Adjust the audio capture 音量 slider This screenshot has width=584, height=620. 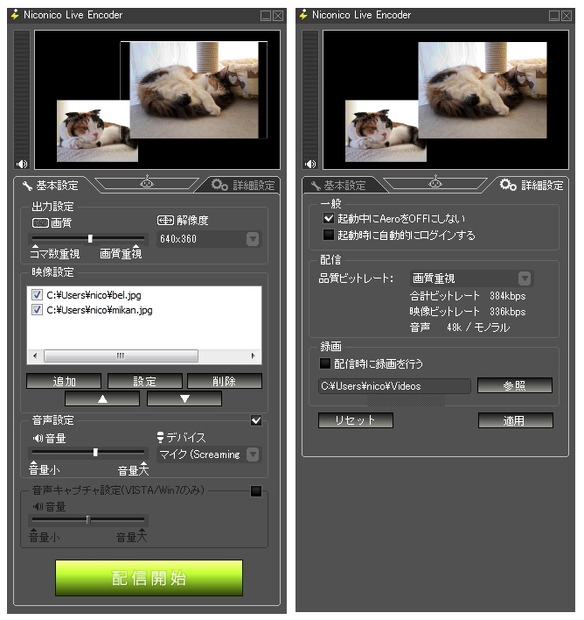(88, 519)
